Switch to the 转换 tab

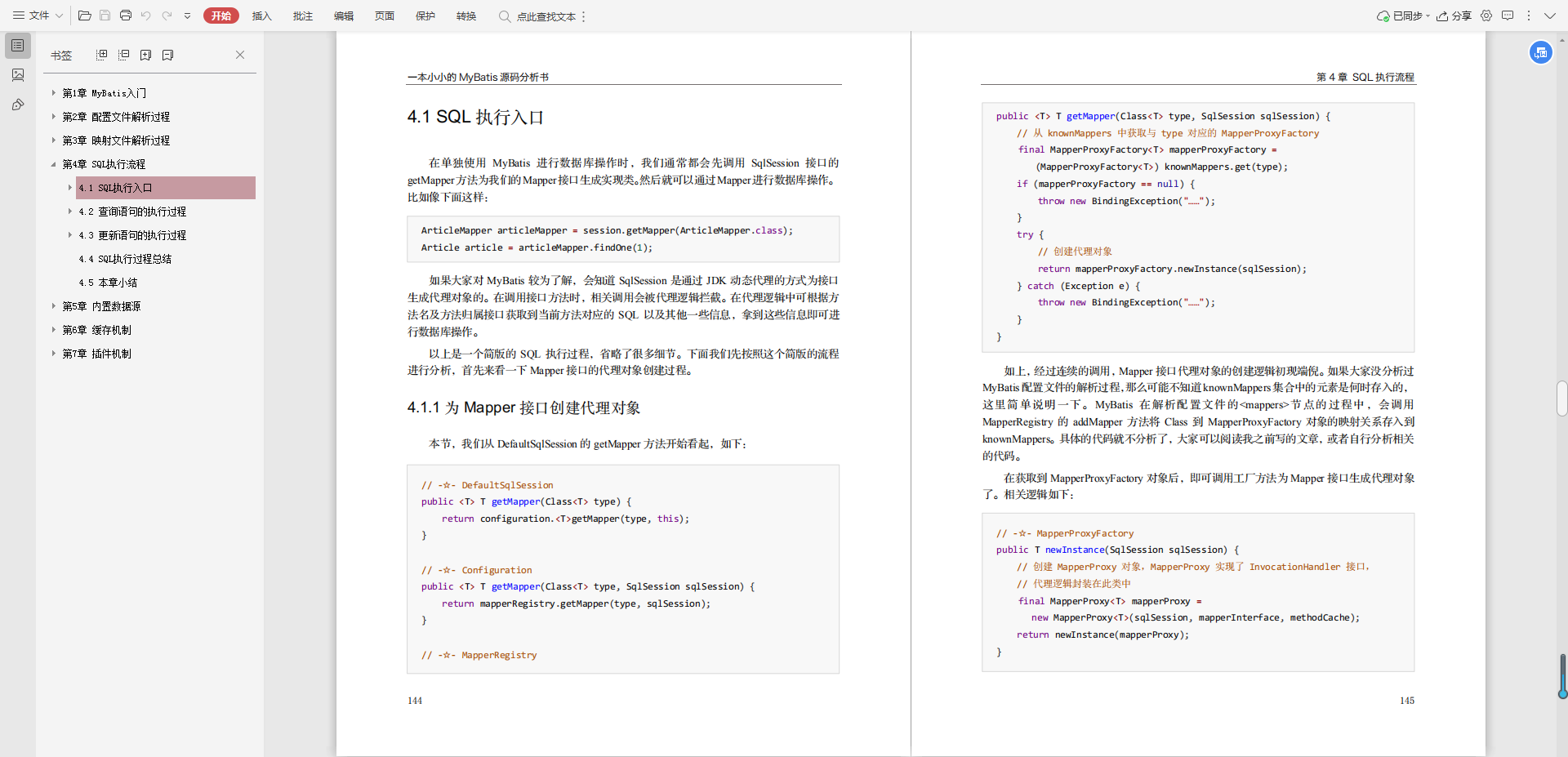tap(466, 16)
